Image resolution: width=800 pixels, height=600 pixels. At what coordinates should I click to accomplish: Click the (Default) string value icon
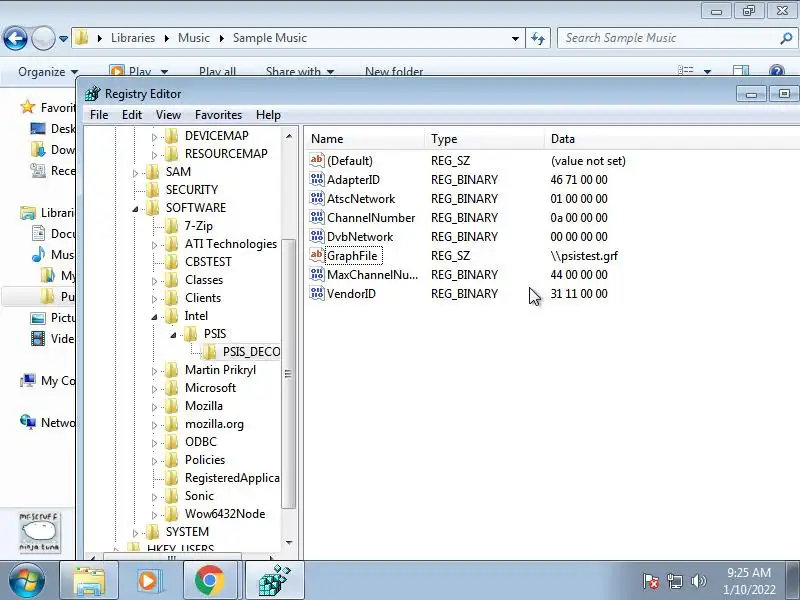[x=317, y=160]
